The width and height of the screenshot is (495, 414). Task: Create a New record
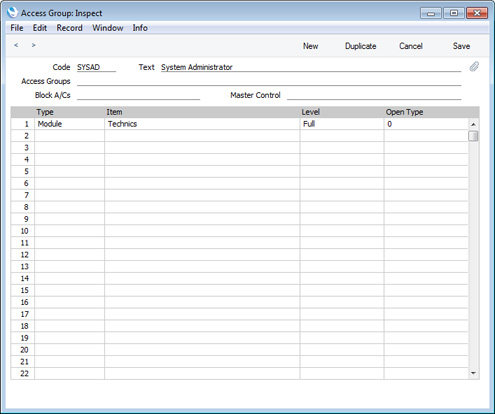pyautogui.click(x=310, y=46)
